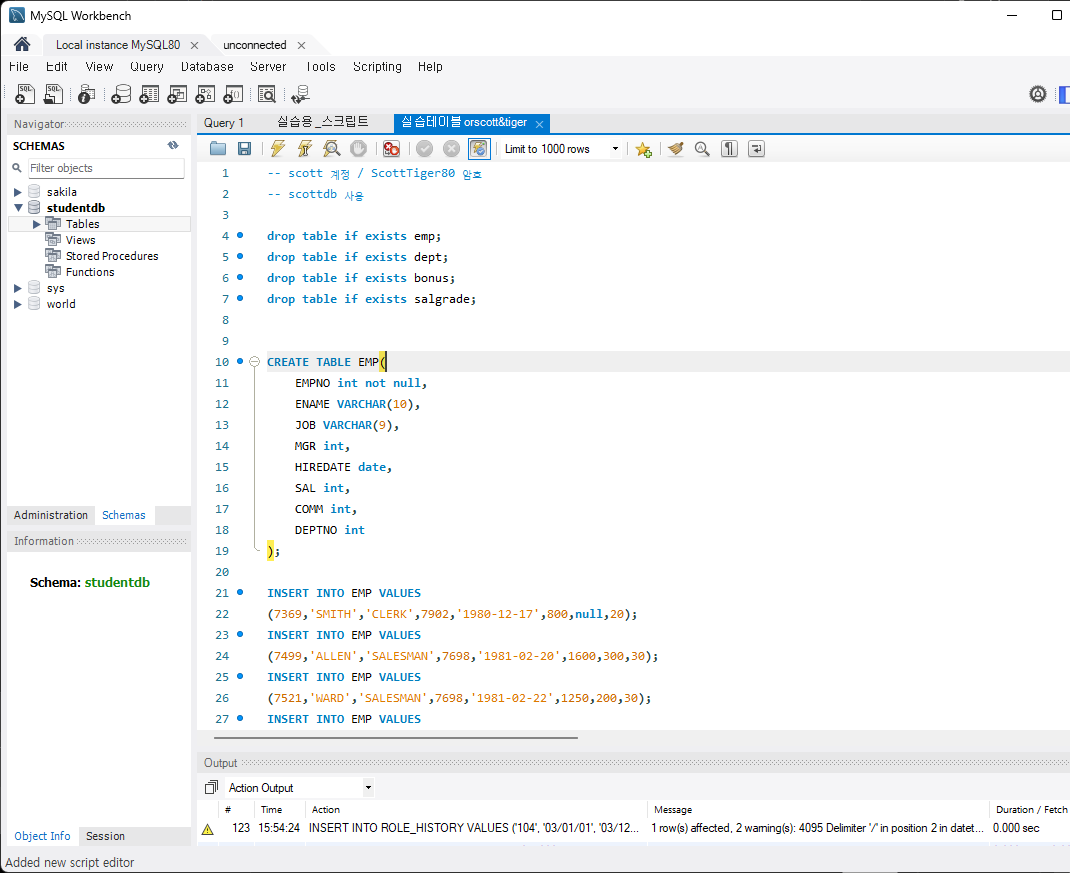The height and width of the screenshot is (873, 1070).
Task: Commit the current transaction
Action: point(424,148)
